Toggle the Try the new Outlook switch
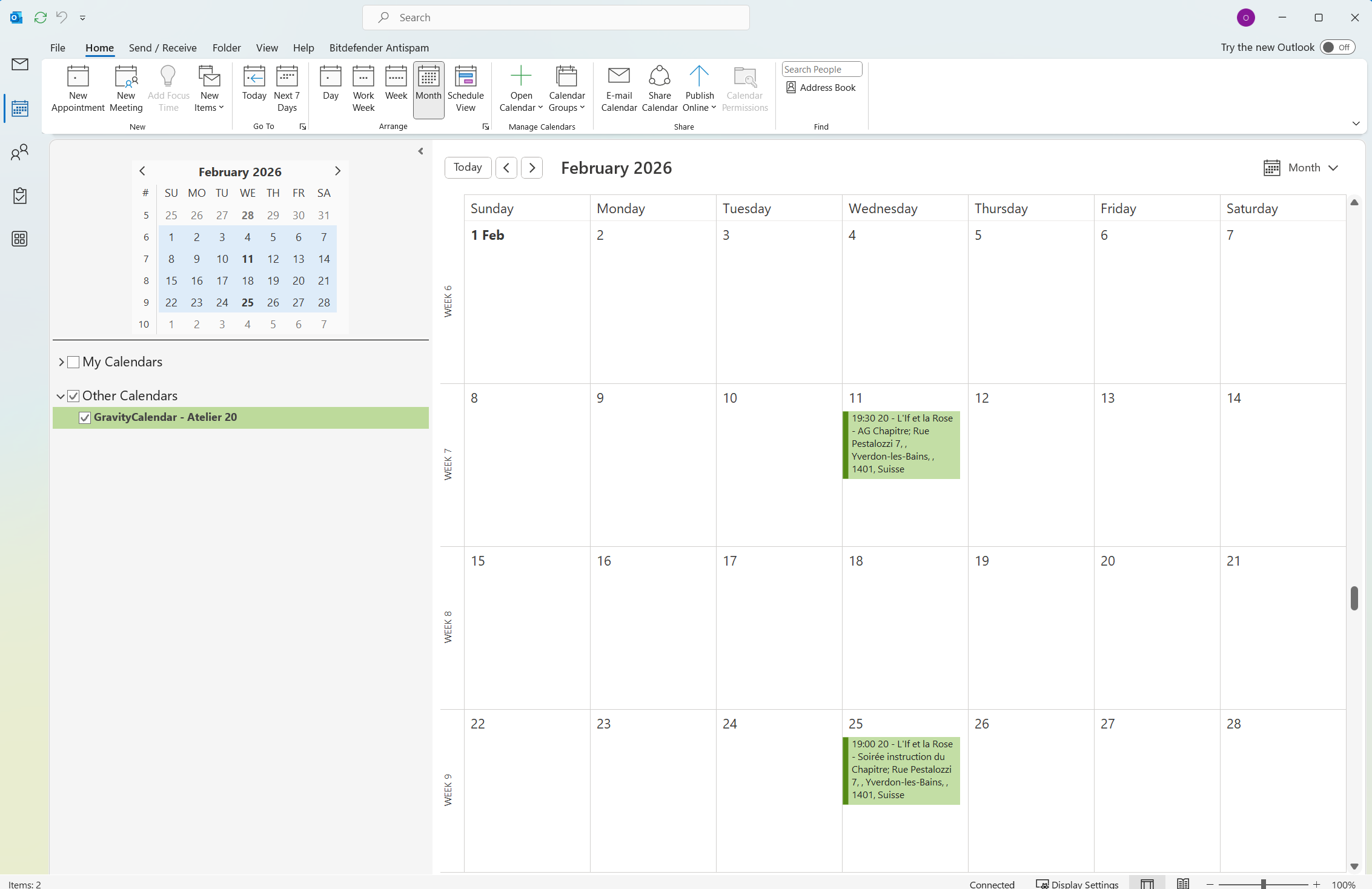The height and width of the screenshot is (889, 1372). 1336,47
